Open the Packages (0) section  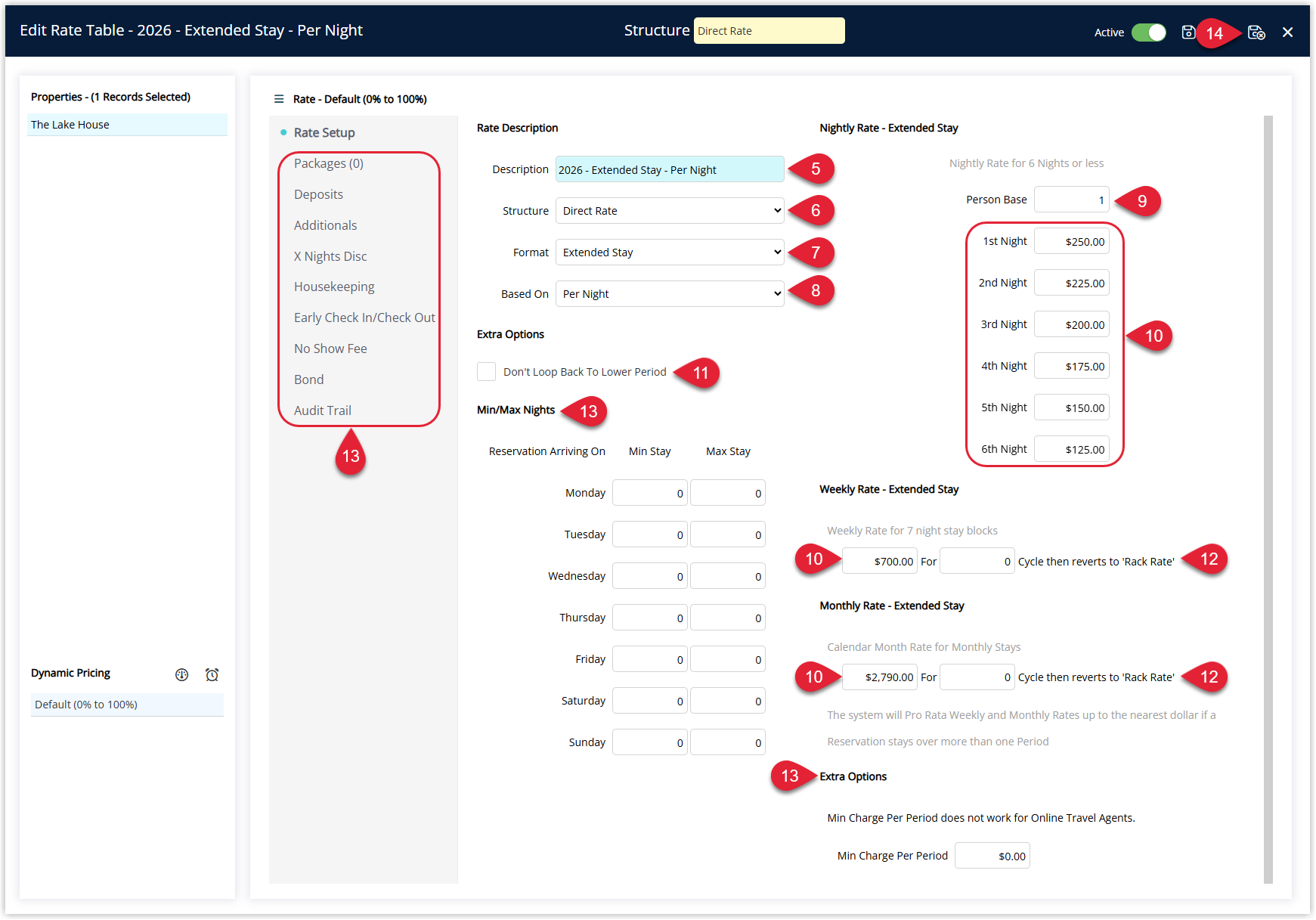[x=329, y=163]
